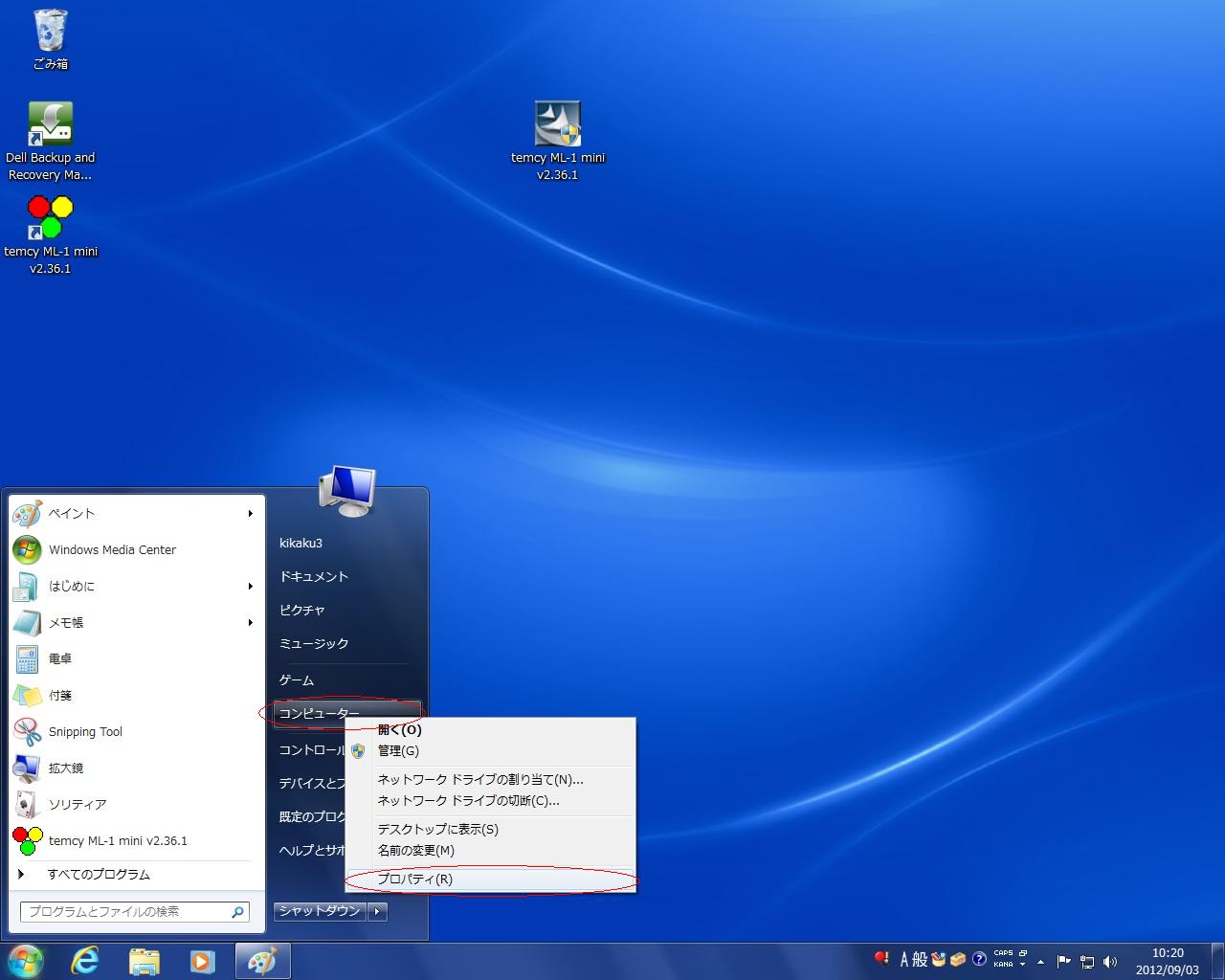1225x980 pixels.
Task: Launch Windows Media Center from Start menu
Action: 136,549
